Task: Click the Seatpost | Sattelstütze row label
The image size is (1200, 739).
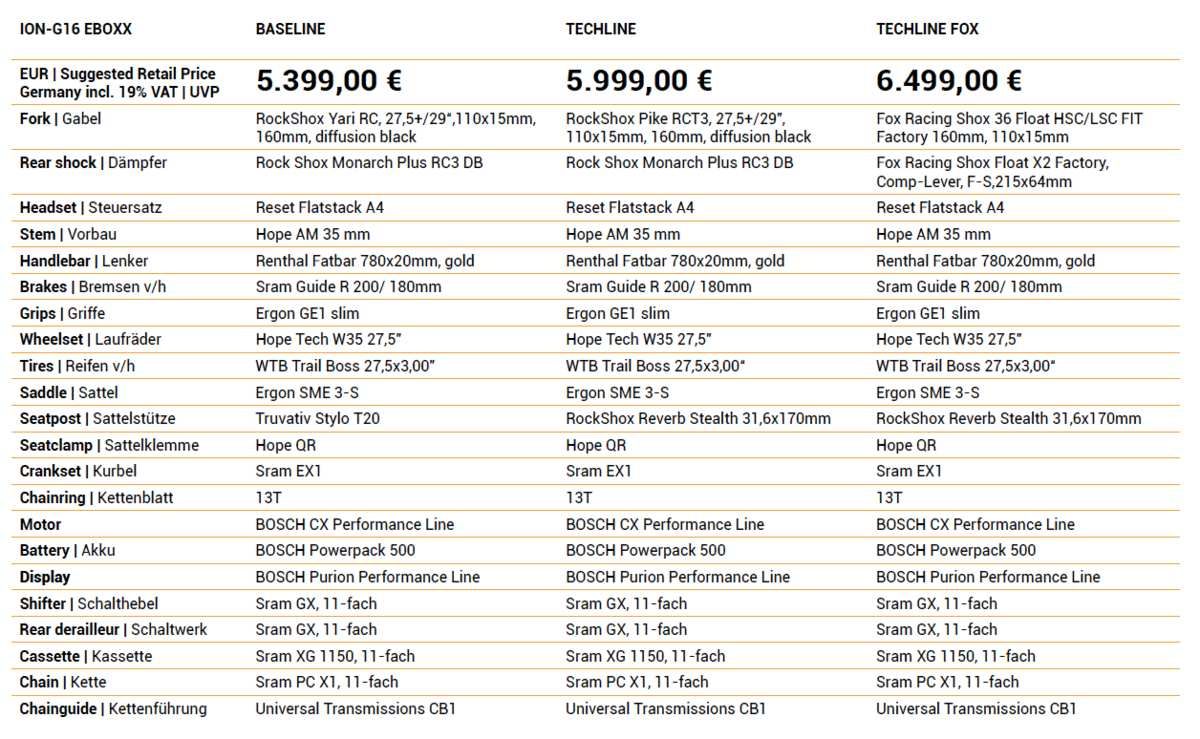Action: 97,419
